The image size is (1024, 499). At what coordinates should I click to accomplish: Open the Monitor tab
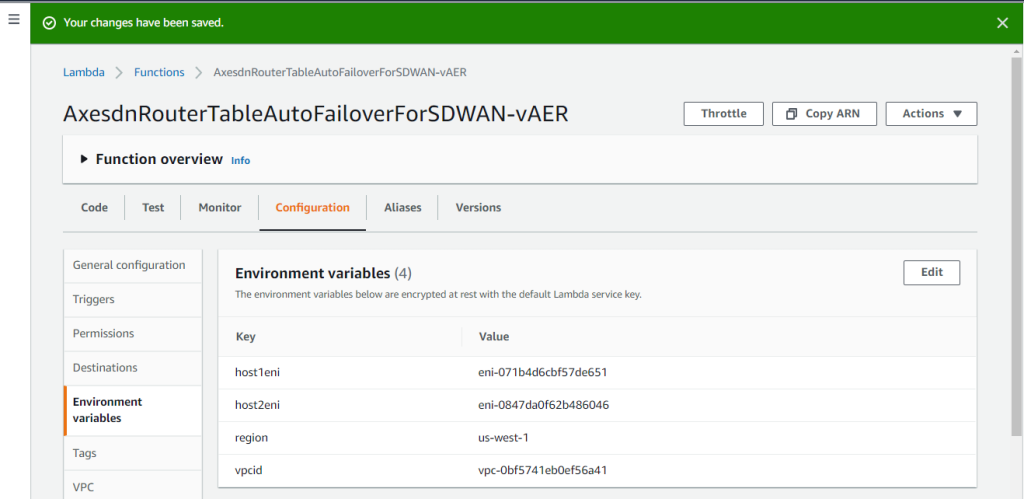(219, 207)
